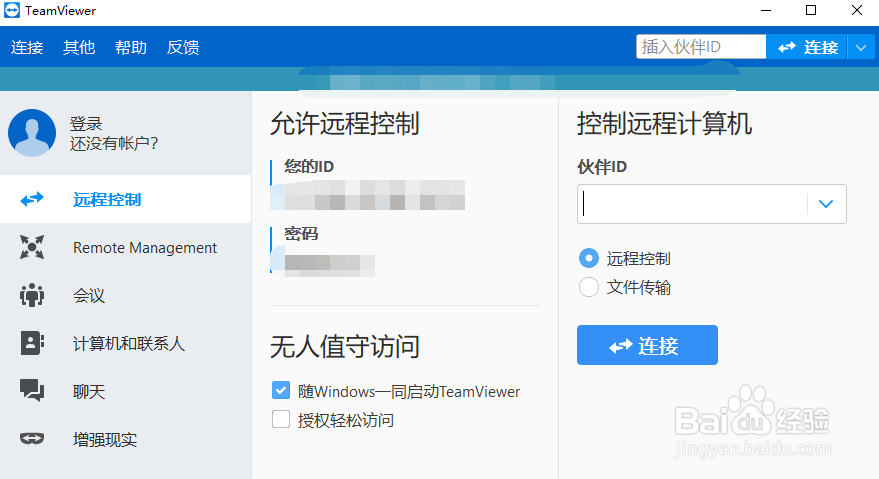Select the 远程控制 radio button
Screen dimensions: 879x479
(589, 258)
